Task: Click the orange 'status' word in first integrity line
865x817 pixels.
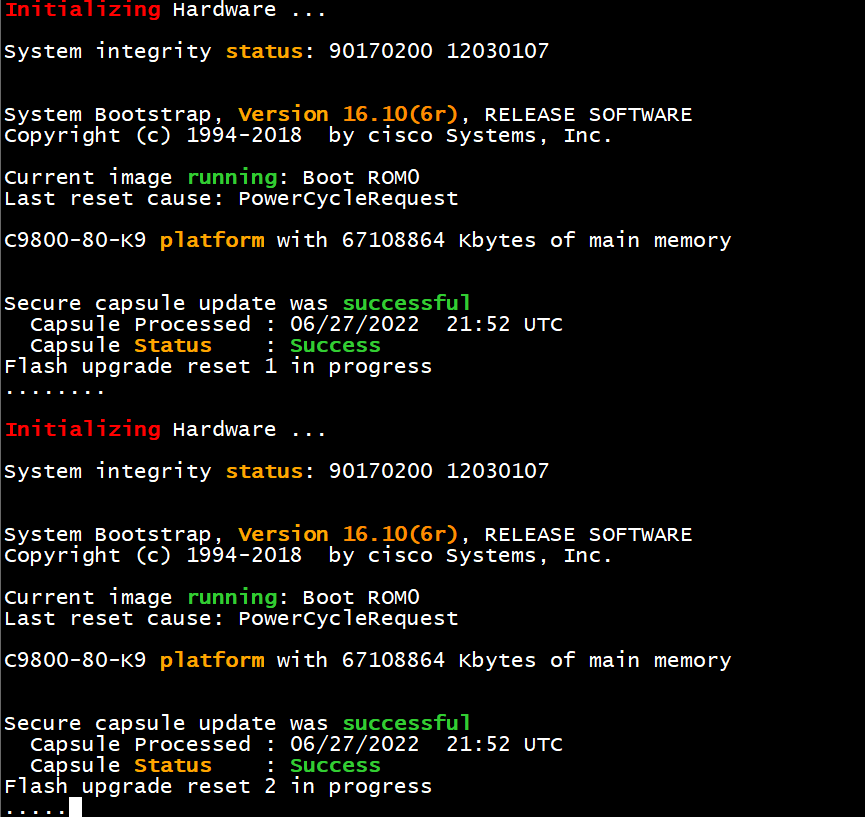Action: click(264, 51)
